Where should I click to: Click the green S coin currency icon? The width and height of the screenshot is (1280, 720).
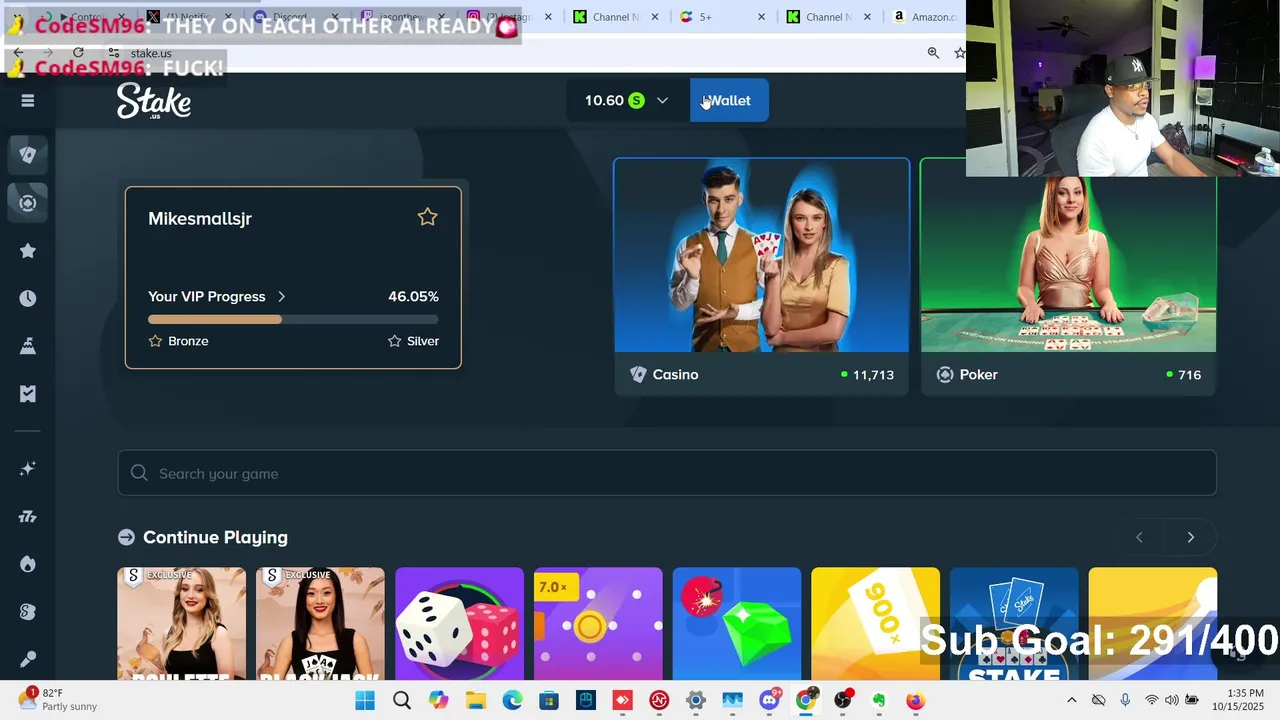coord(636,100)
